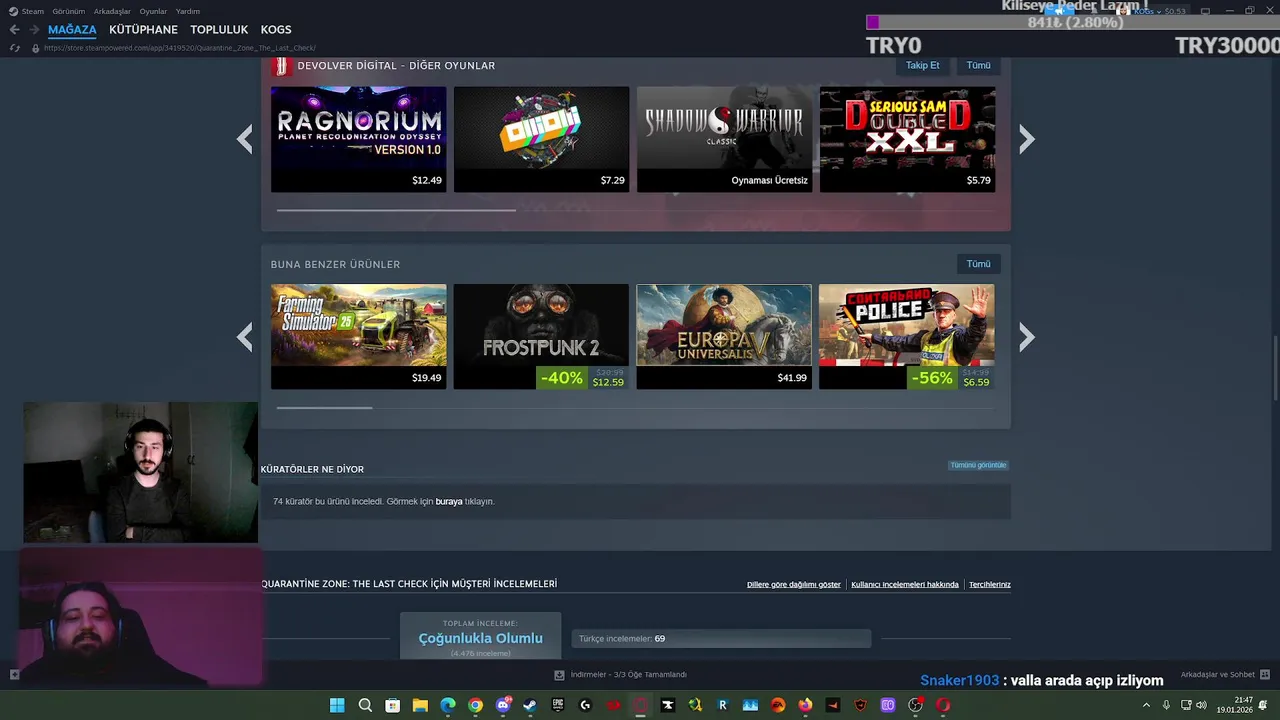This screenshot has height=720, width=1280.
Task: Open the Ragnorium game card
Action: [x=358, y=139]
